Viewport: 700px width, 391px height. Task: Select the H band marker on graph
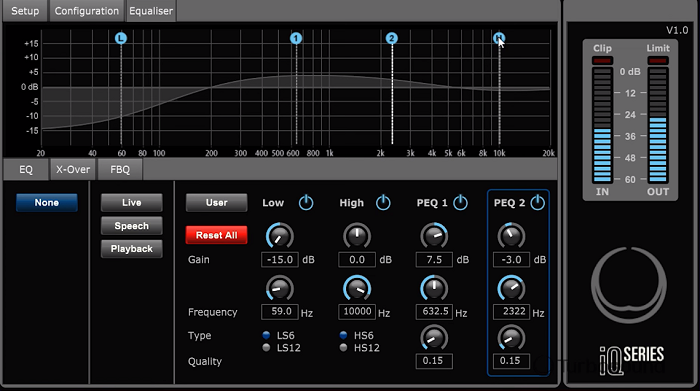pos(499,38)
